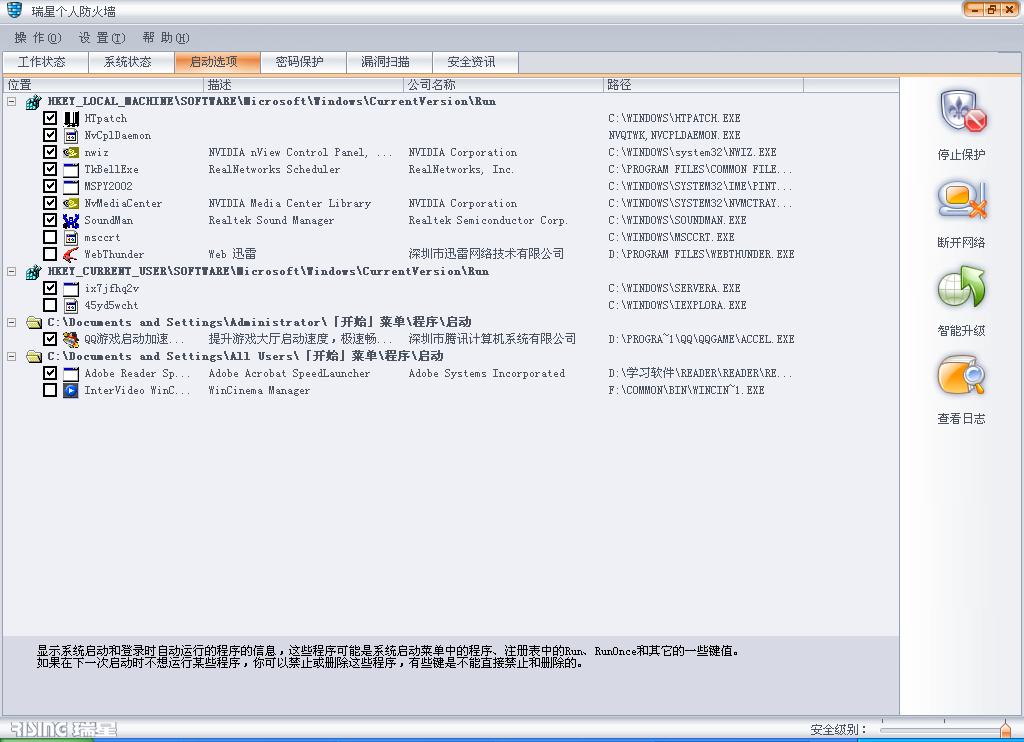Switch to the 安全资讯 tab
This screenshot has width=1024, height=742.
pyautogui.click(x=475, y=62)
